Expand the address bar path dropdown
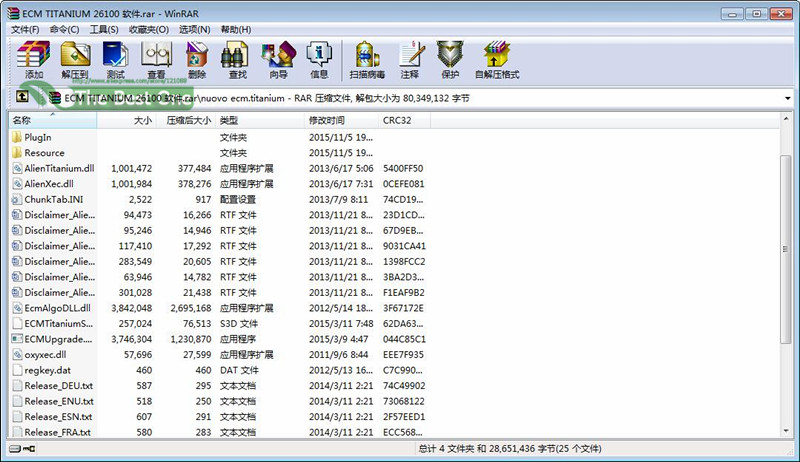This screenshot has height=462, width=800. pyautogui.click(x=788, y=98)
